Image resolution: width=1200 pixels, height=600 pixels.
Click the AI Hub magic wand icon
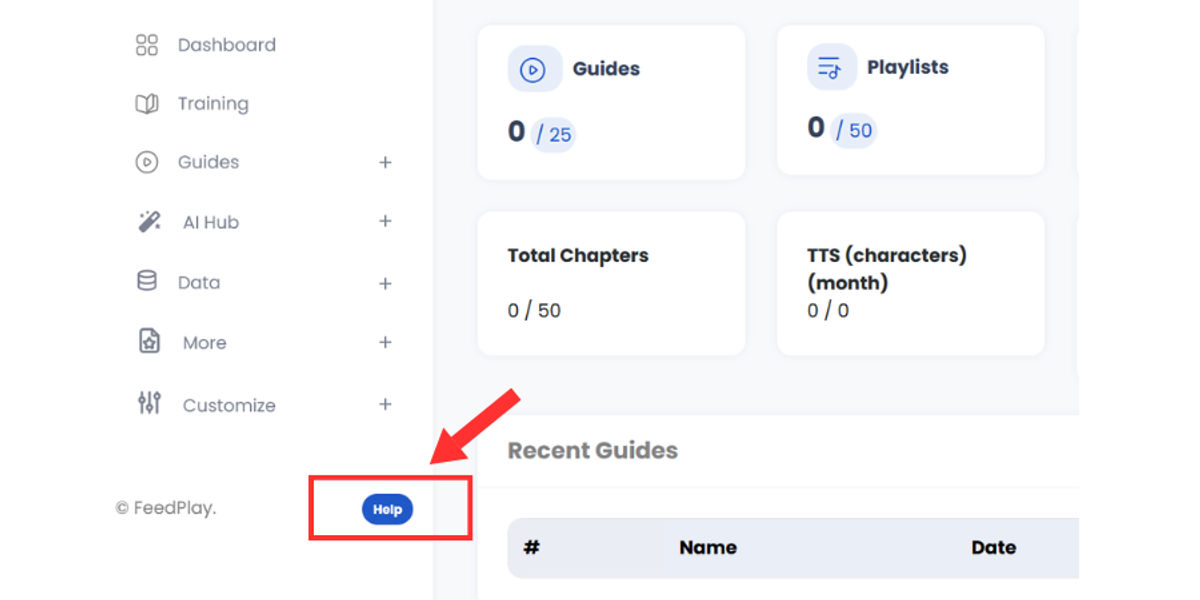(x=149, y=222)
